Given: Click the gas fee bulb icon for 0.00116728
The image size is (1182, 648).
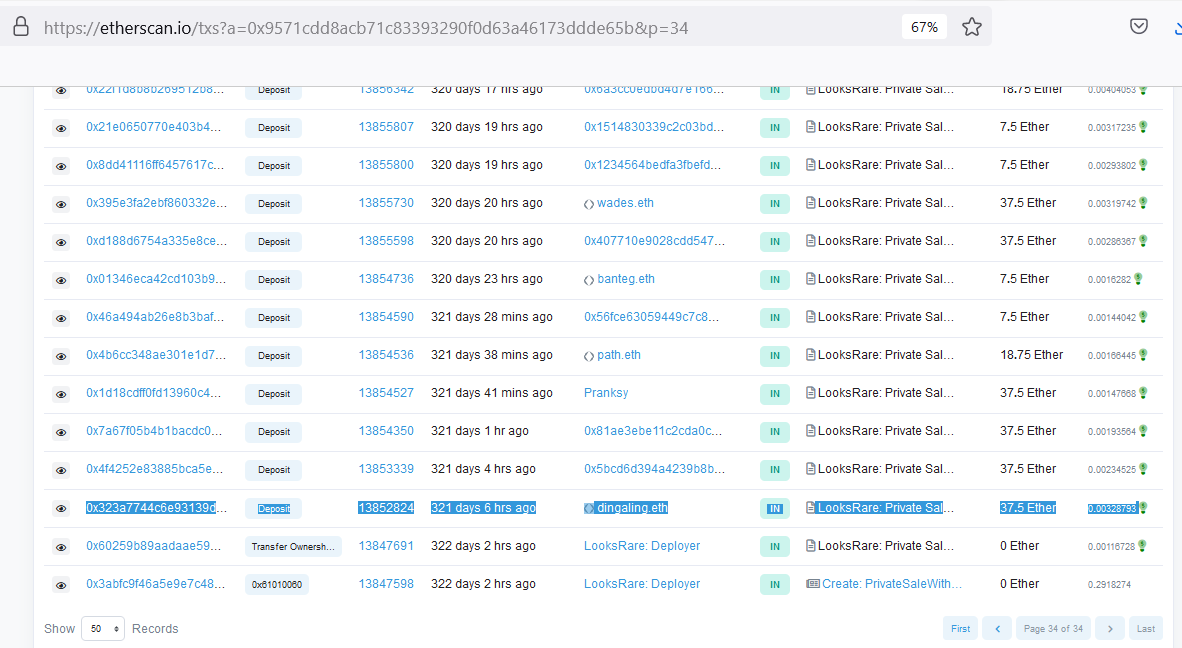Looking at the screenshot, I should [x=1142, y=546].
